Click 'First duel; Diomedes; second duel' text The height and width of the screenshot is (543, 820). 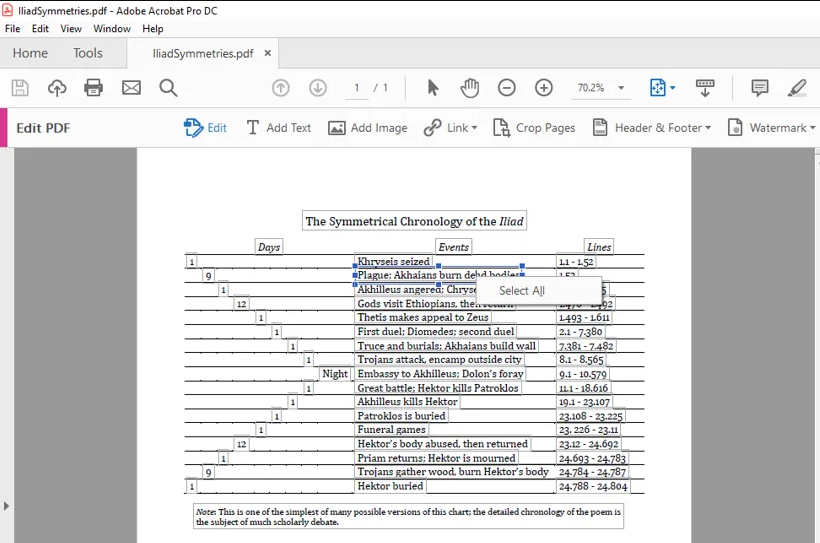(x=436, y=331)
